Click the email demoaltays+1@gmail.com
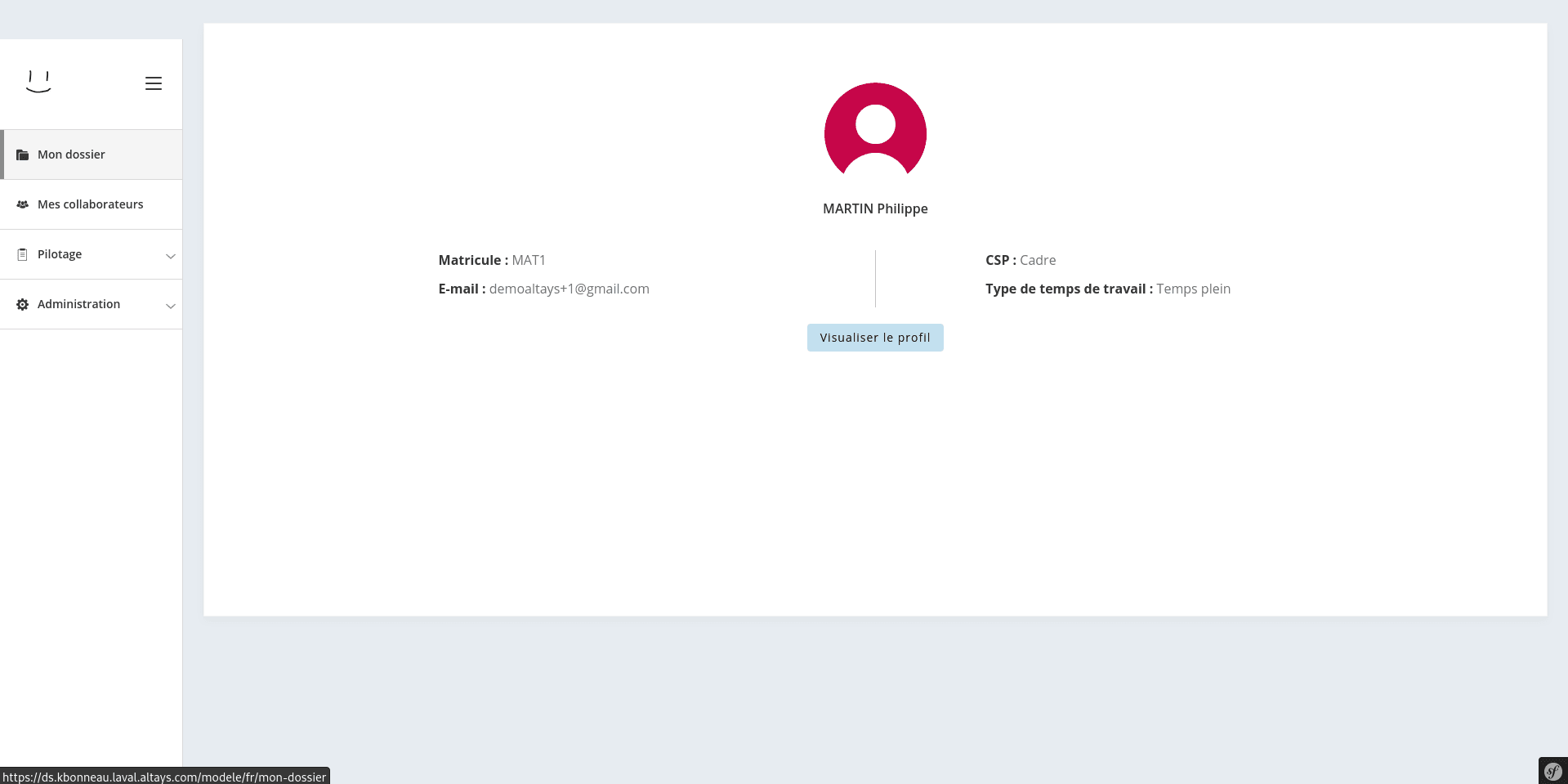 point(569,289)
